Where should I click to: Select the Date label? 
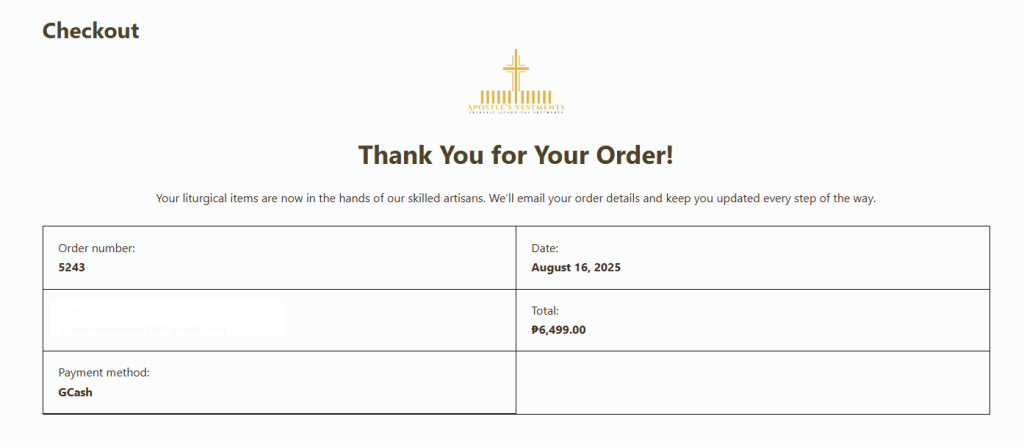545,248
